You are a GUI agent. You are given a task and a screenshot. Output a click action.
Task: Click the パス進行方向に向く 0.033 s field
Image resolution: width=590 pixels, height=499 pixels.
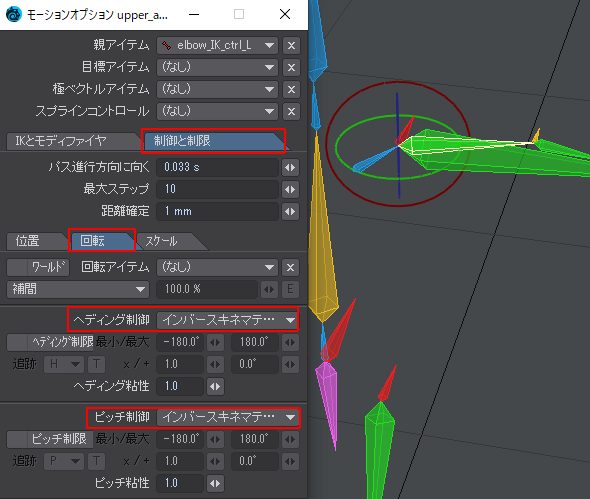click(217, 167)
